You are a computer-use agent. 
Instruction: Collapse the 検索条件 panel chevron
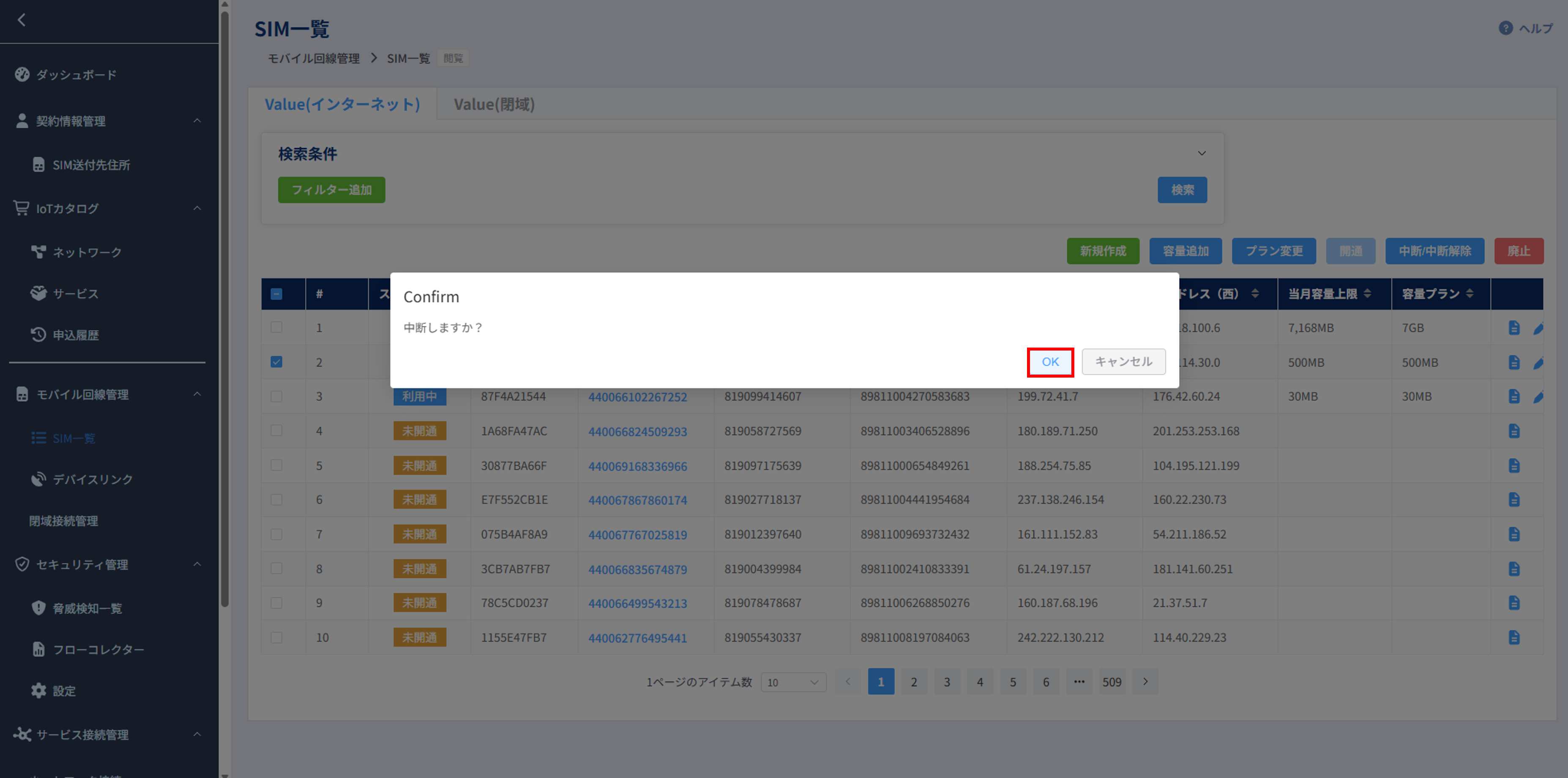[x=1201, y=153]
